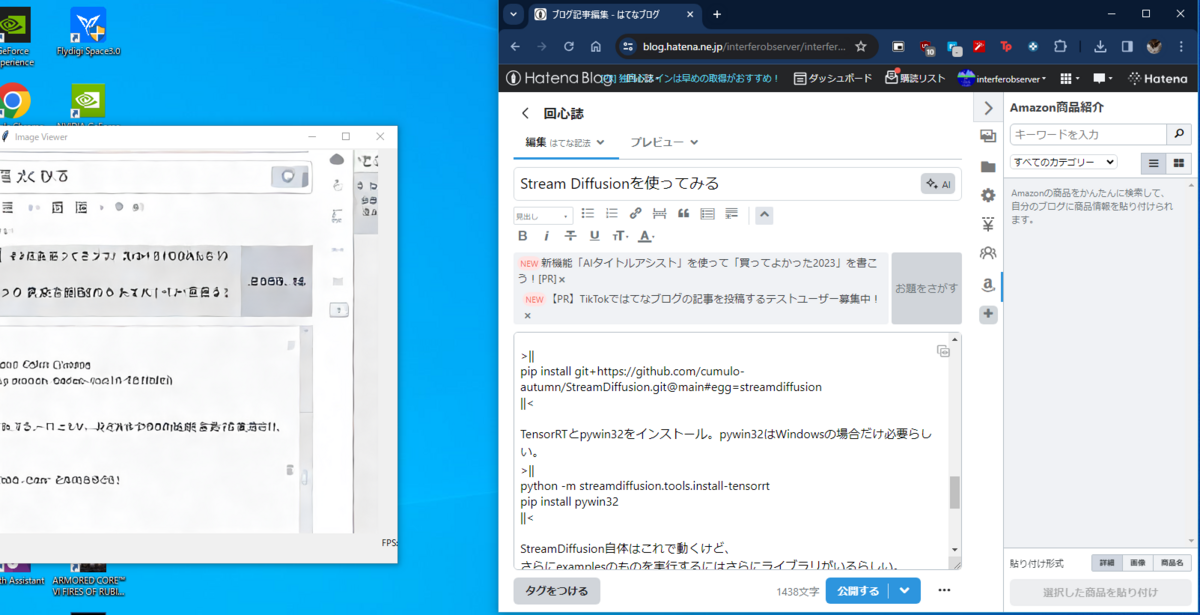Insert a table of contents
The image size is (1200, 615).
[708, 214]
